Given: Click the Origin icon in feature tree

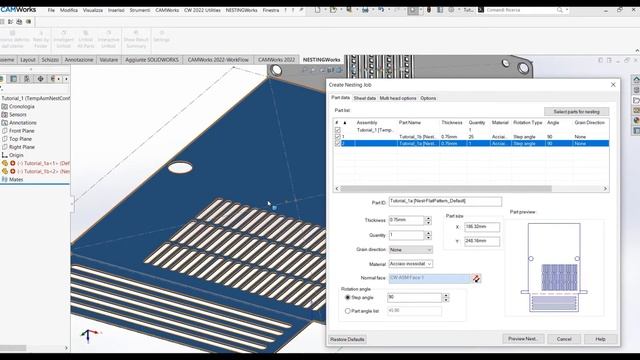Looking at the screenshot, I should 4,155.
